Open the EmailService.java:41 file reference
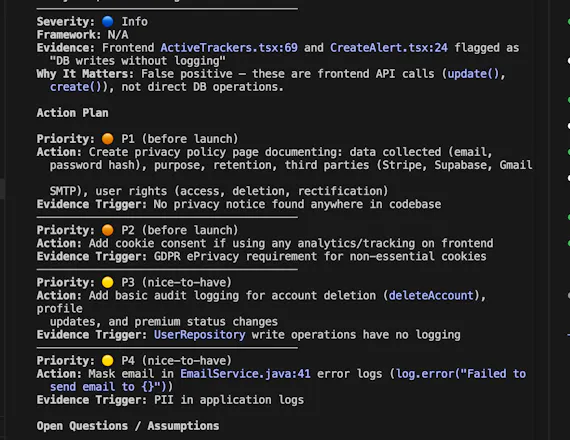This screenshot has height=440, width=570. (245, 374)
